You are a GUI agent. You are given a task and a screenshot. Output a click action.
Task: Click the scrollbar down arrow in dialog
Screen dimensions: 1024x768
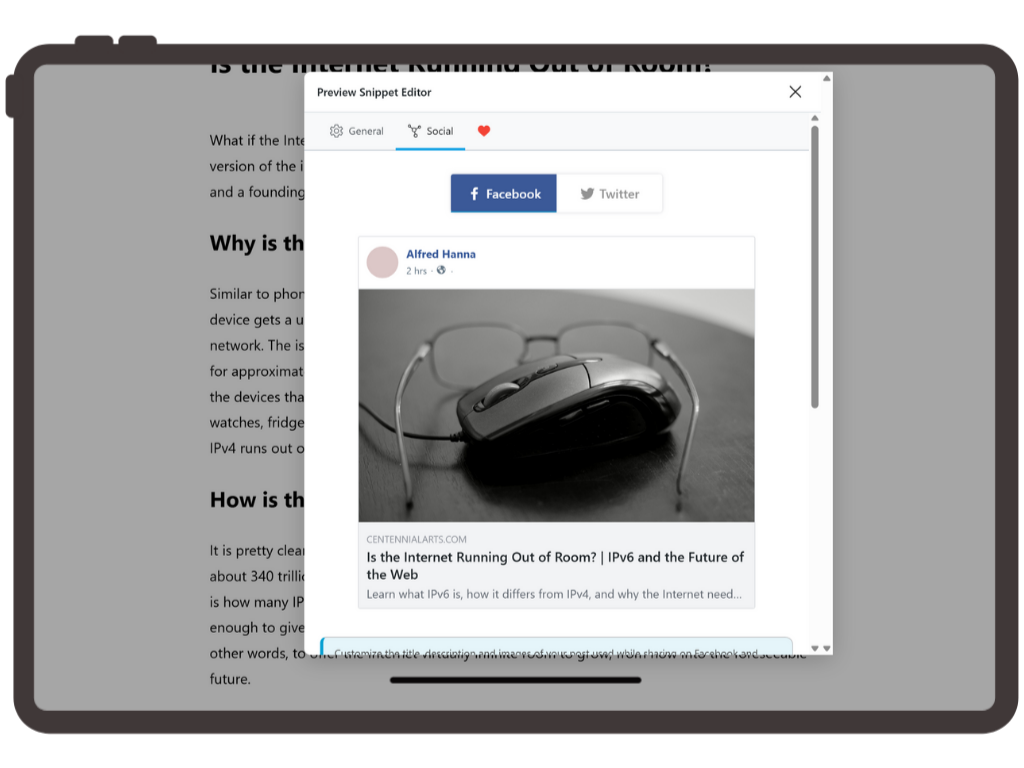pos(815,648)
